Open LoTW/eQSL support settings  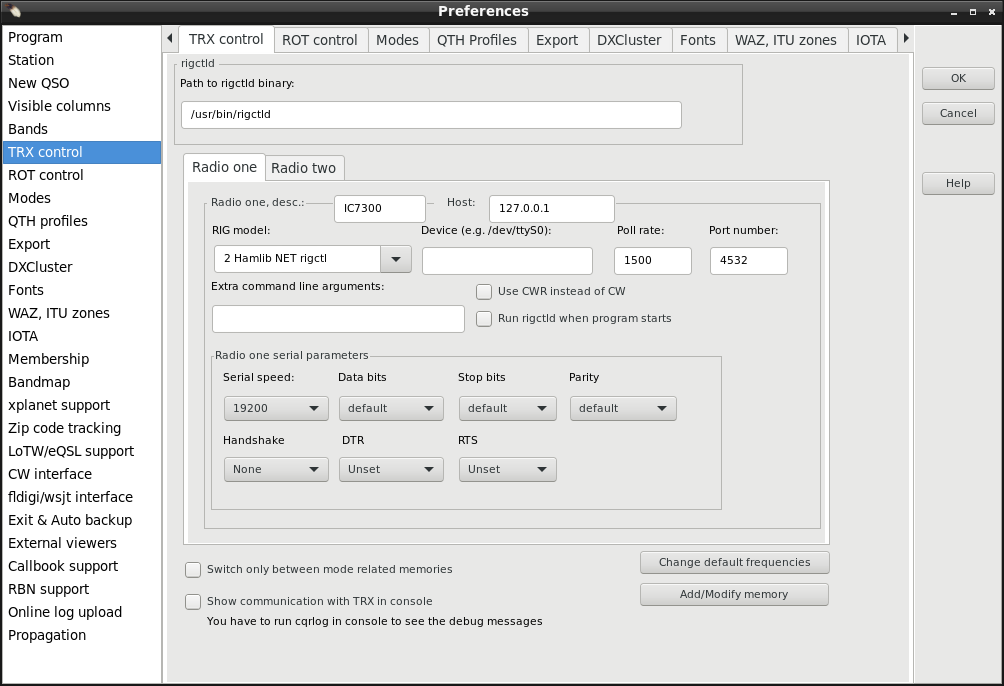coord(82,452)
